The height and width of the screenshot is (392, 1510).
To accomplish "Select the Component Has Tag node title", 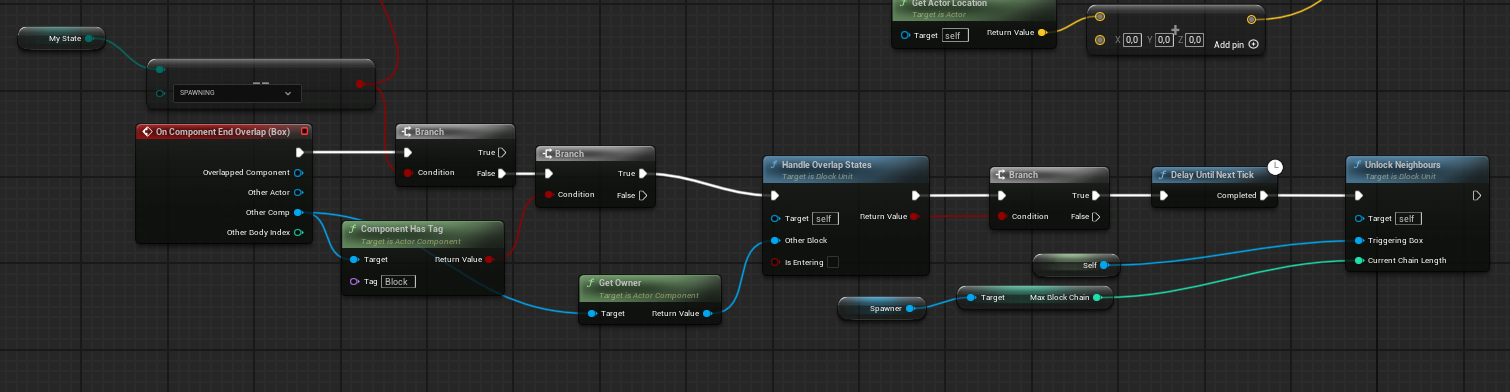I will pyautogui.click(x=401, y=229).
